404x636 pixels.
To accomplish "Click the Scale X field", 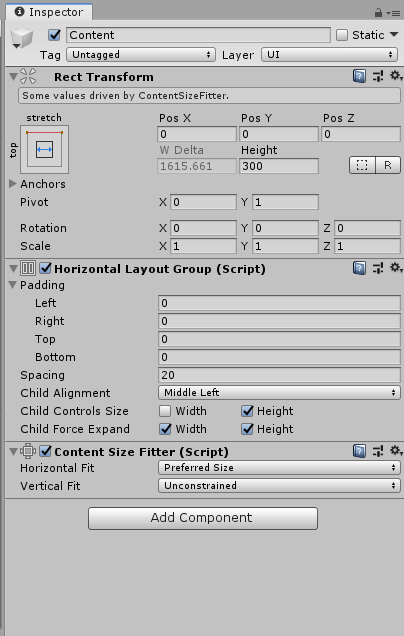I will [203, 246].
